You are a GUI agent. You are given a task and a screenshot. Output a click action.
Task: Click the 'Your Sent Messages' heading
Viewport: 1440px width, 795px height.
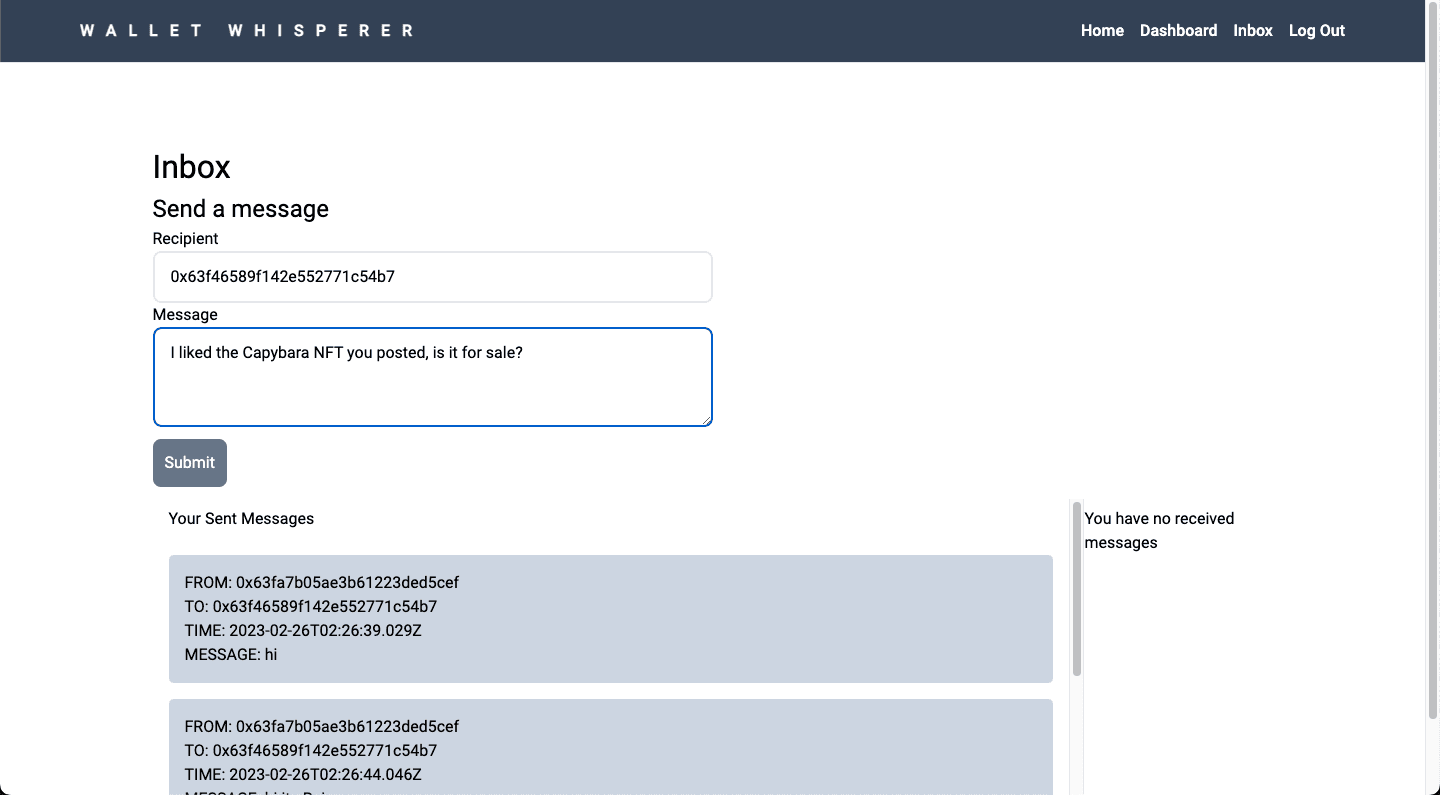(241, 518)
